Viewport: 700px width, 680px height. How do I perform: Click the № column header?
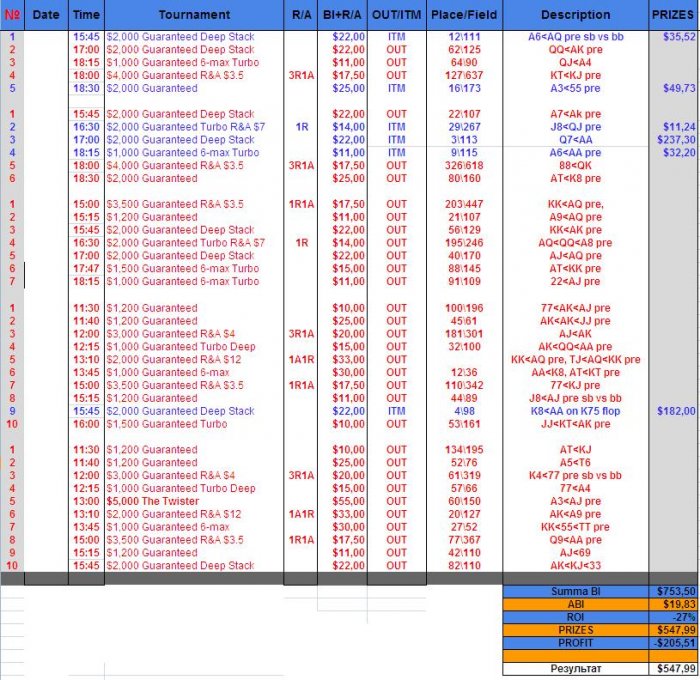pos(12,15)
